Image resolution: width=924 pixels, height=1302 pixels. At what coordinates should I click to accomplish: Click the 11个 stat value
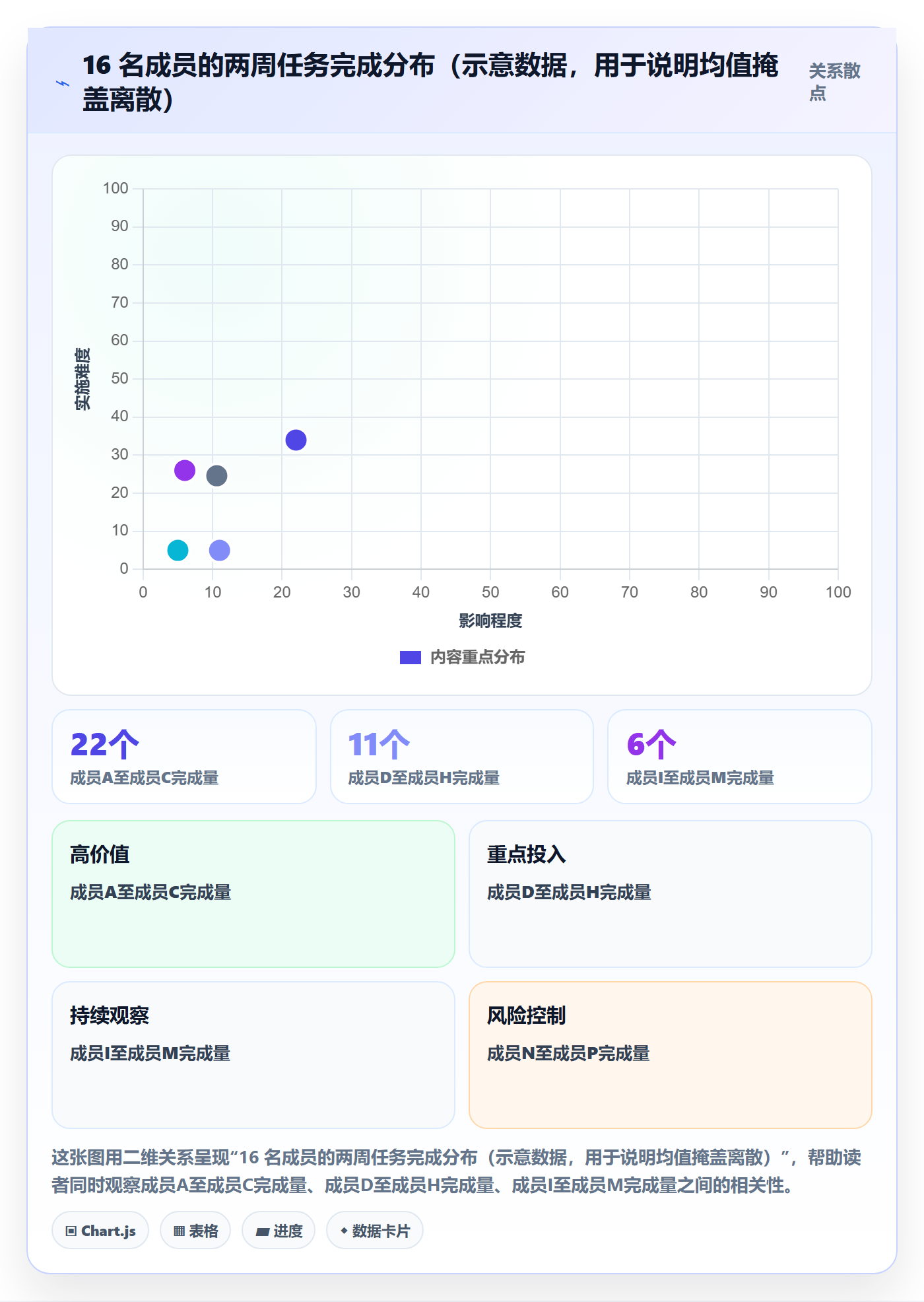point(379,744)
